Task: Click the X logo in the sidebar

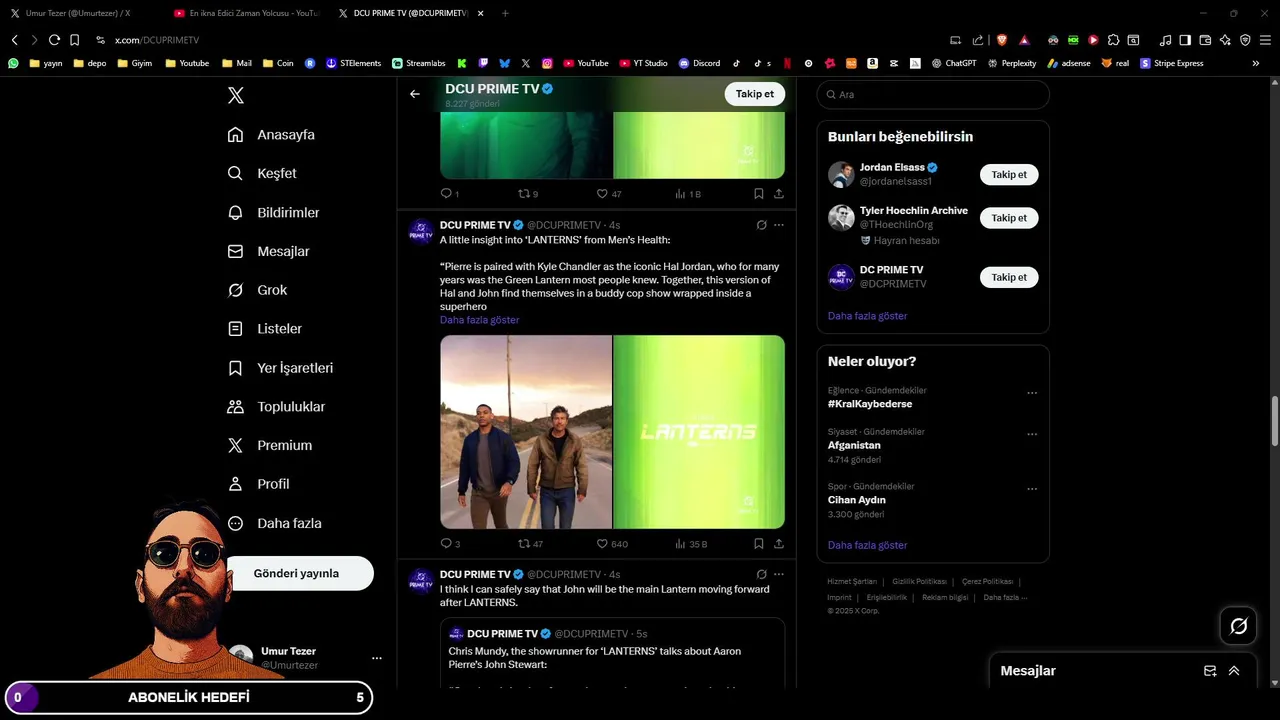Action: tap(236, 96)
